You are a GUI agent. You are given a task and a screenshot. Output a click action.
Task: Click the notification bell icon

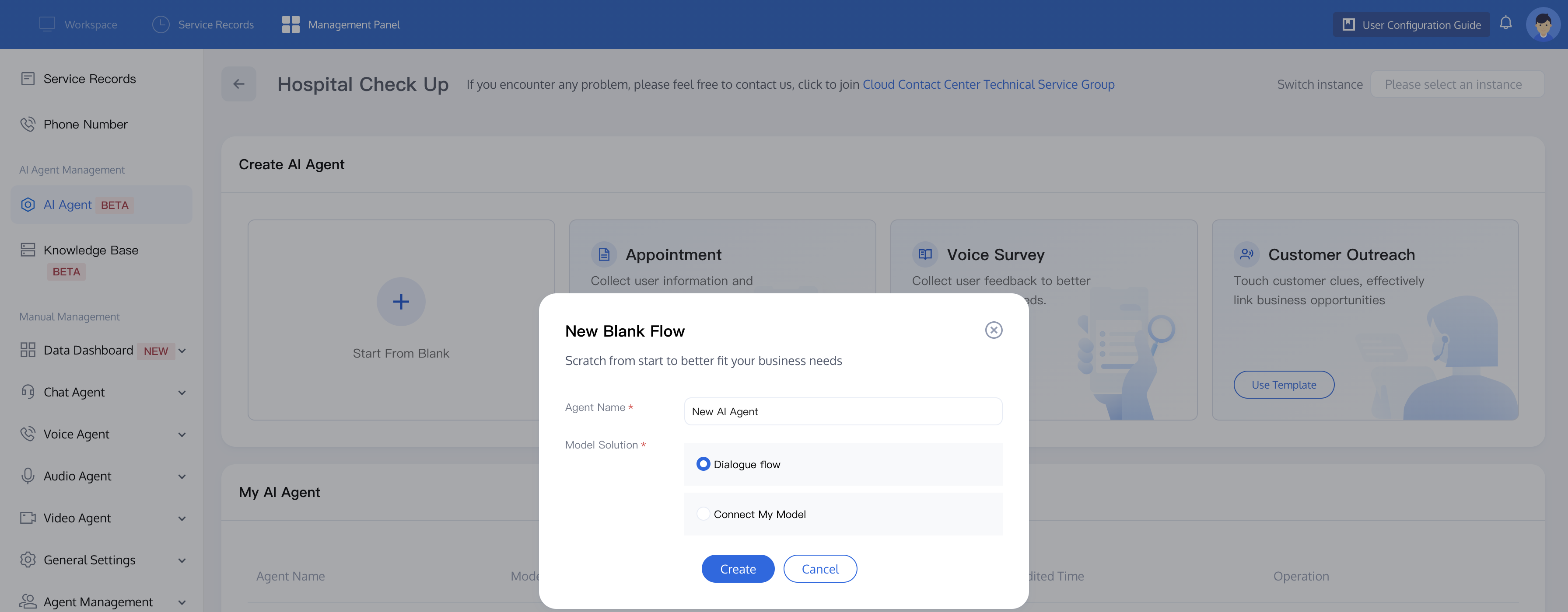1505,23
